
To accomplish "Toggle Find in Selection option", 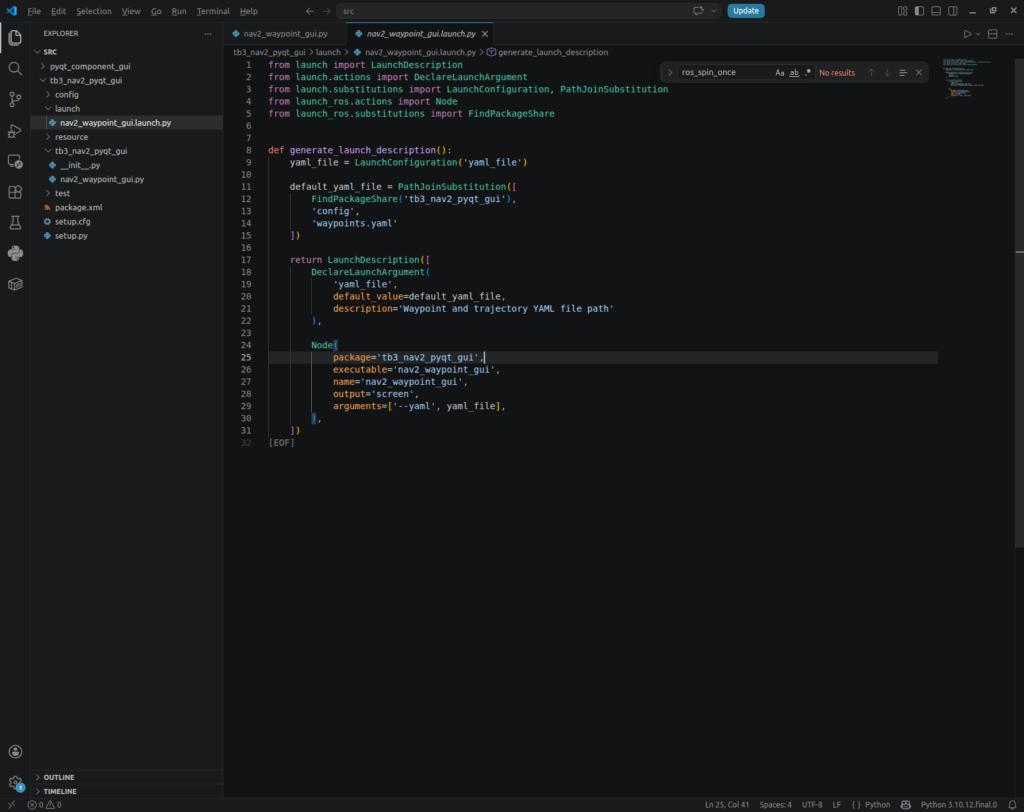I will pyautogui.click(x=903, y=73).
